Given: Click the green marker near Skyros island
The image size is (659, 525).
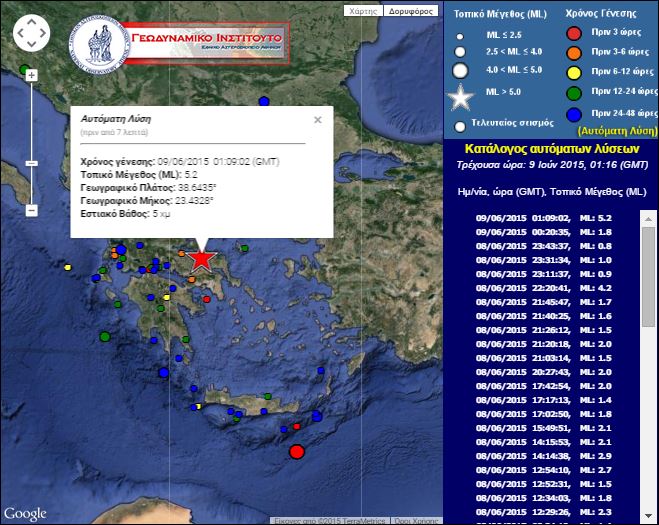Looking at the screenshot, I should tap(244, 248).
